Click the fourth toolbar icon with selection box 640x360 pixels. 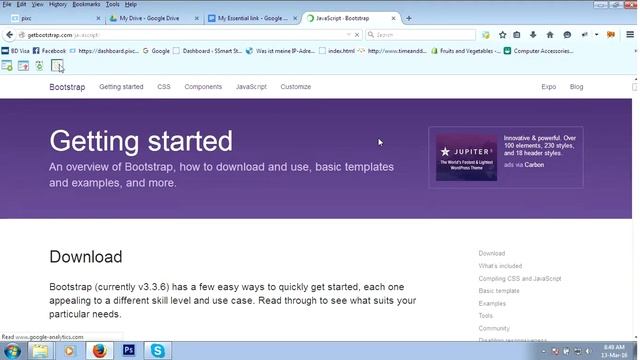pos(57,65)
